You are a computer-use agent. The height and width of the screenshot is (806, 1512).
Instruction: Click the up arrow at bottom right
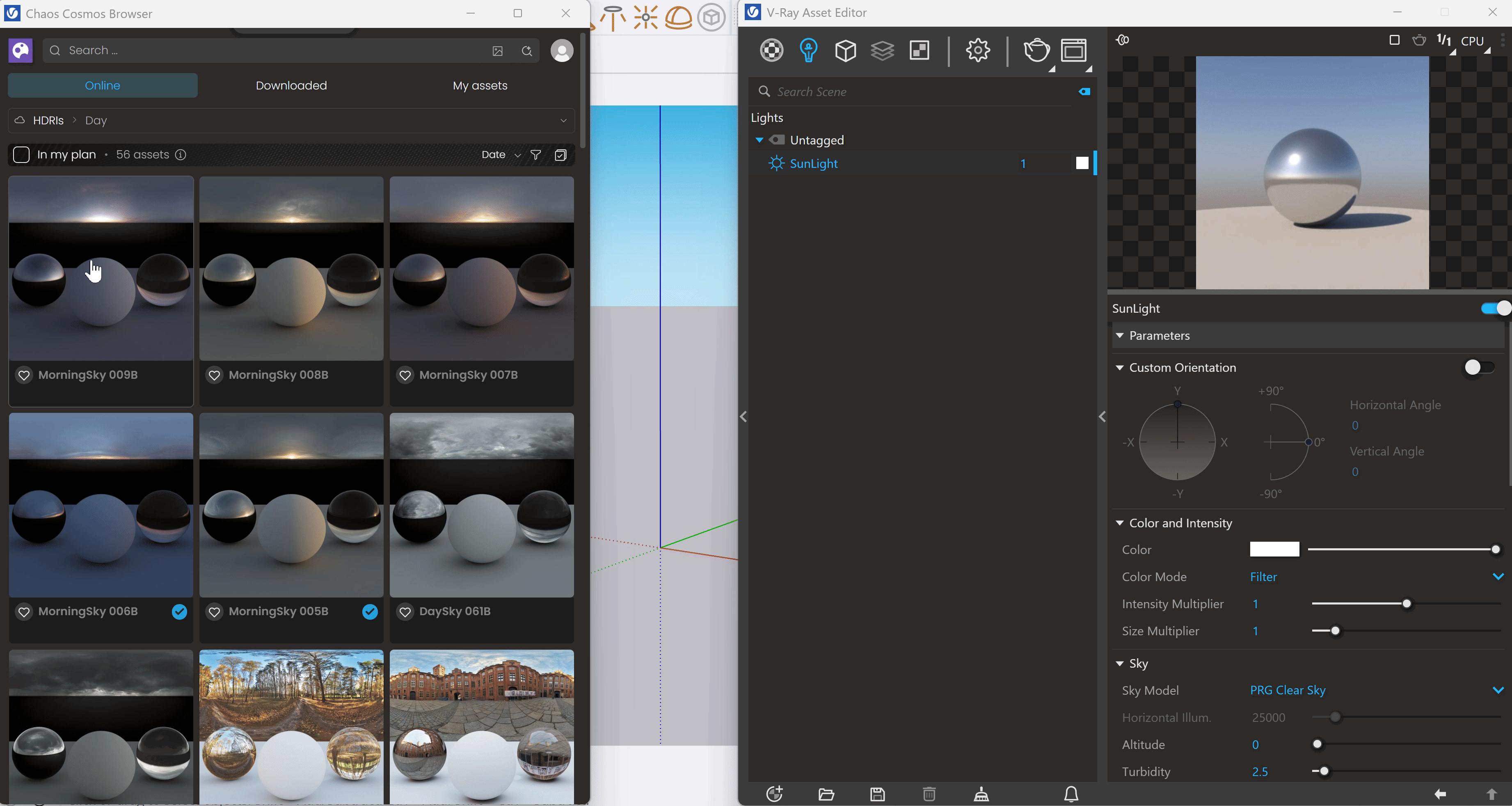(x=1491, y=794)
